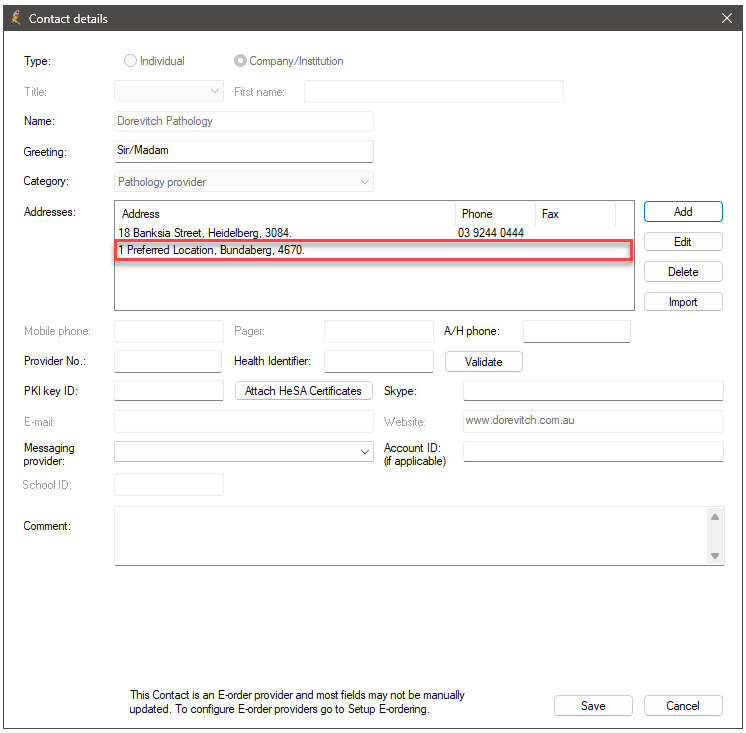Viewport: 746px width, 733px height.
Task: Click phone number 03 9244 0444
Action: [491, 233]
